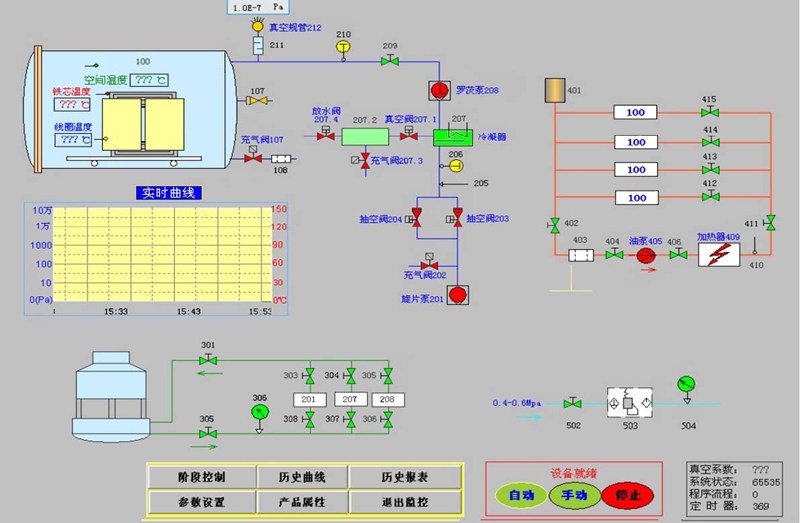Click the 设备就绪 status text

573,473
